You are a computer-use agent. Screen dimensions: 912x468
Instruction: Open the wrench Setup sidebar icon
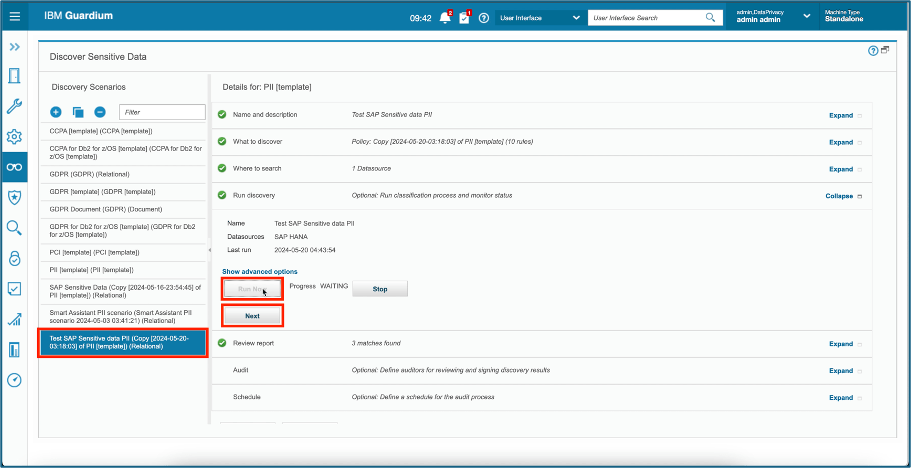[15, 106]
